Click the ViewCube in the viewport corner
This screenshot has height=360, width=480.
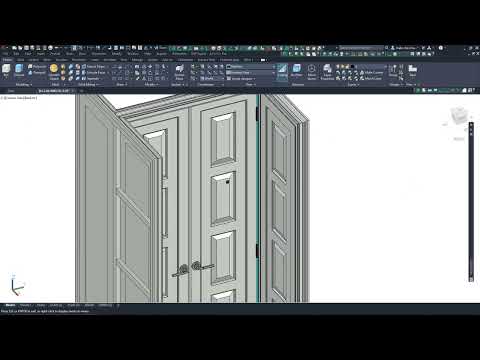(x=459, y=115)
